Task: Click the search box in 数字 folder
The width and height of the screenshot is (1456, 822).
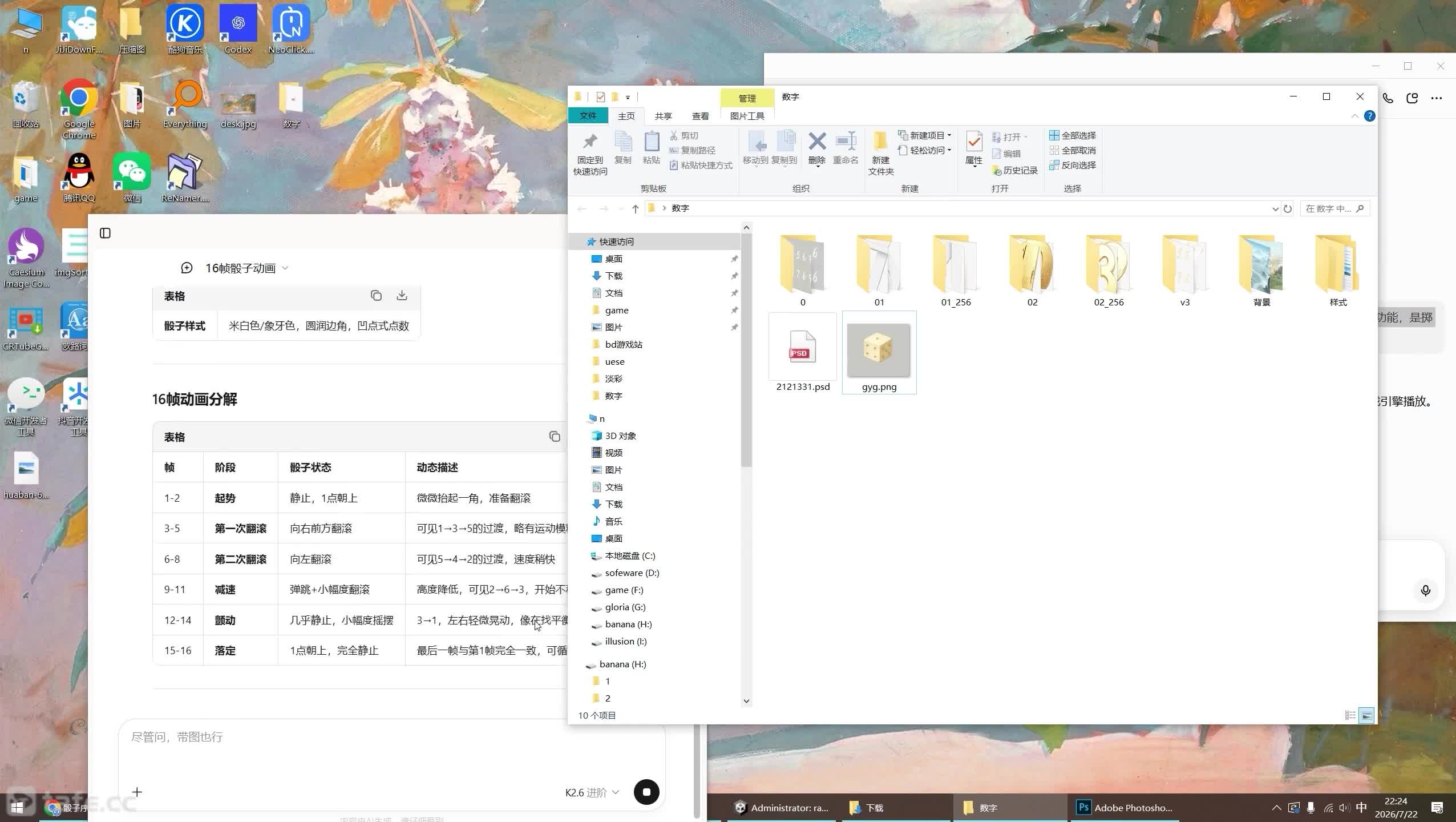Action: [1334, 208]
